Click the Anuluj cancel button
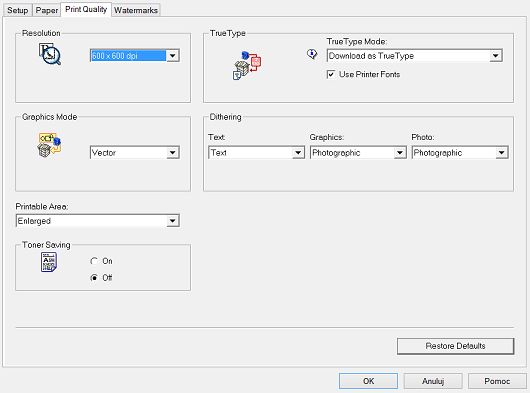Screen dimensions: 530x393 pos(433,381)
